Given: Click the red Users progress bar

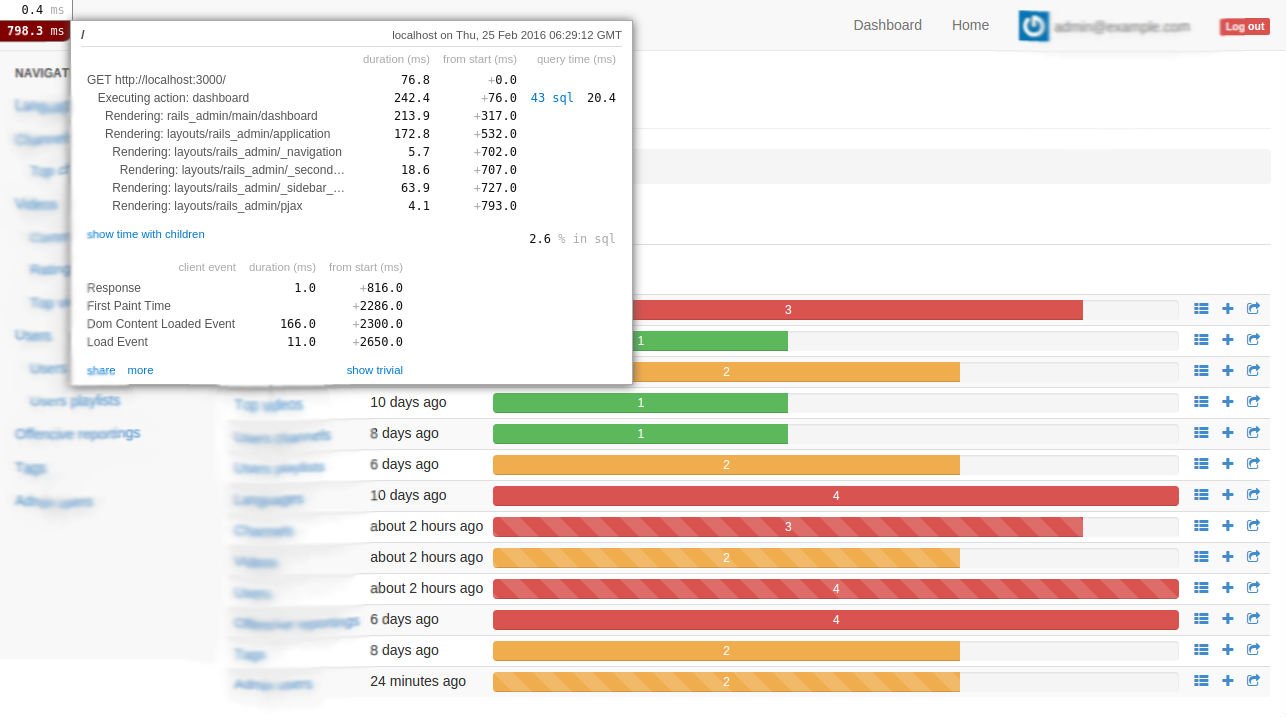Looking at the screenshot, I should pyautogui.click(x=835, y=588).
